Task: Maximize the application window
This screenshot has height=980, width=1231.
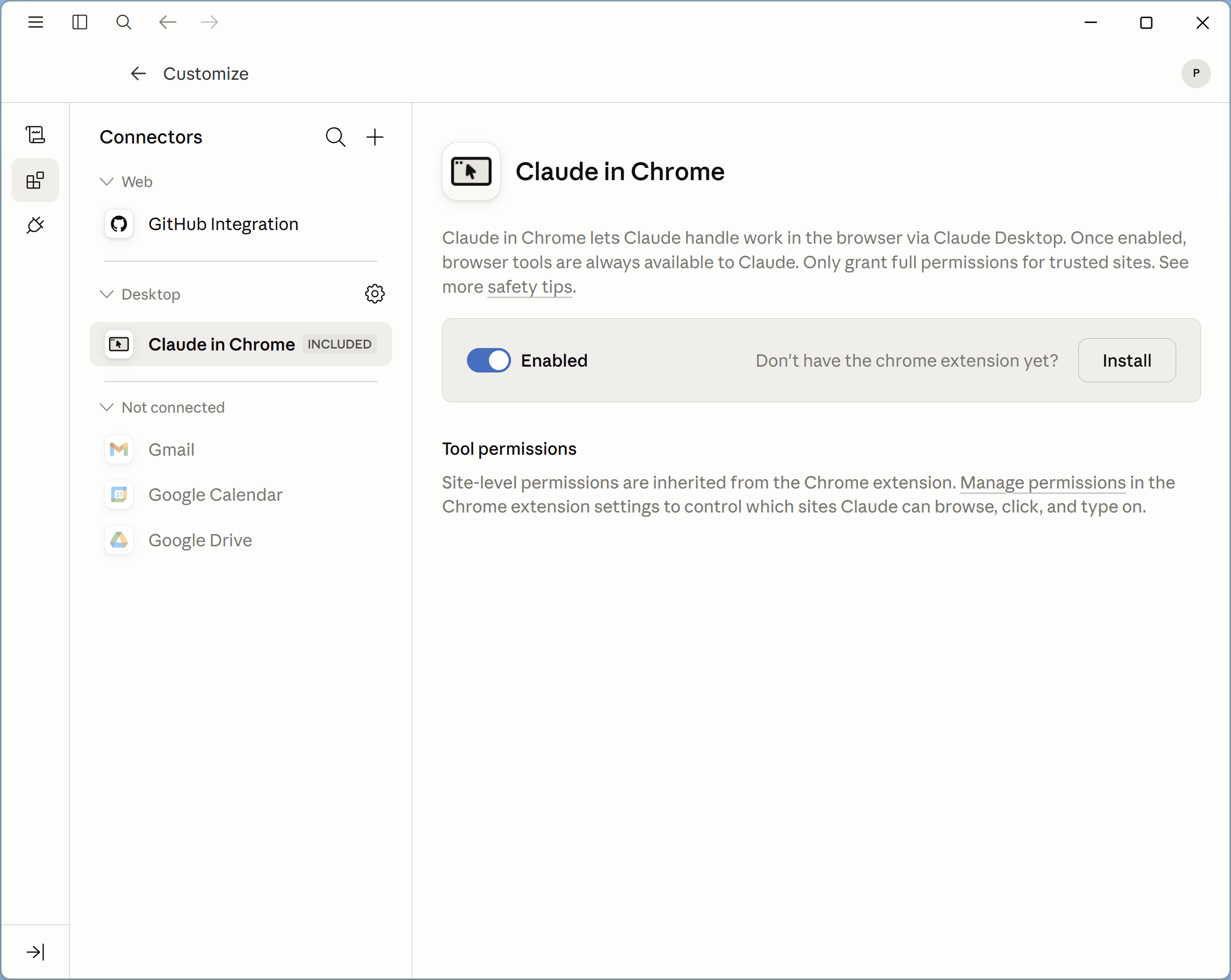Action: (x=1146, y=23)
